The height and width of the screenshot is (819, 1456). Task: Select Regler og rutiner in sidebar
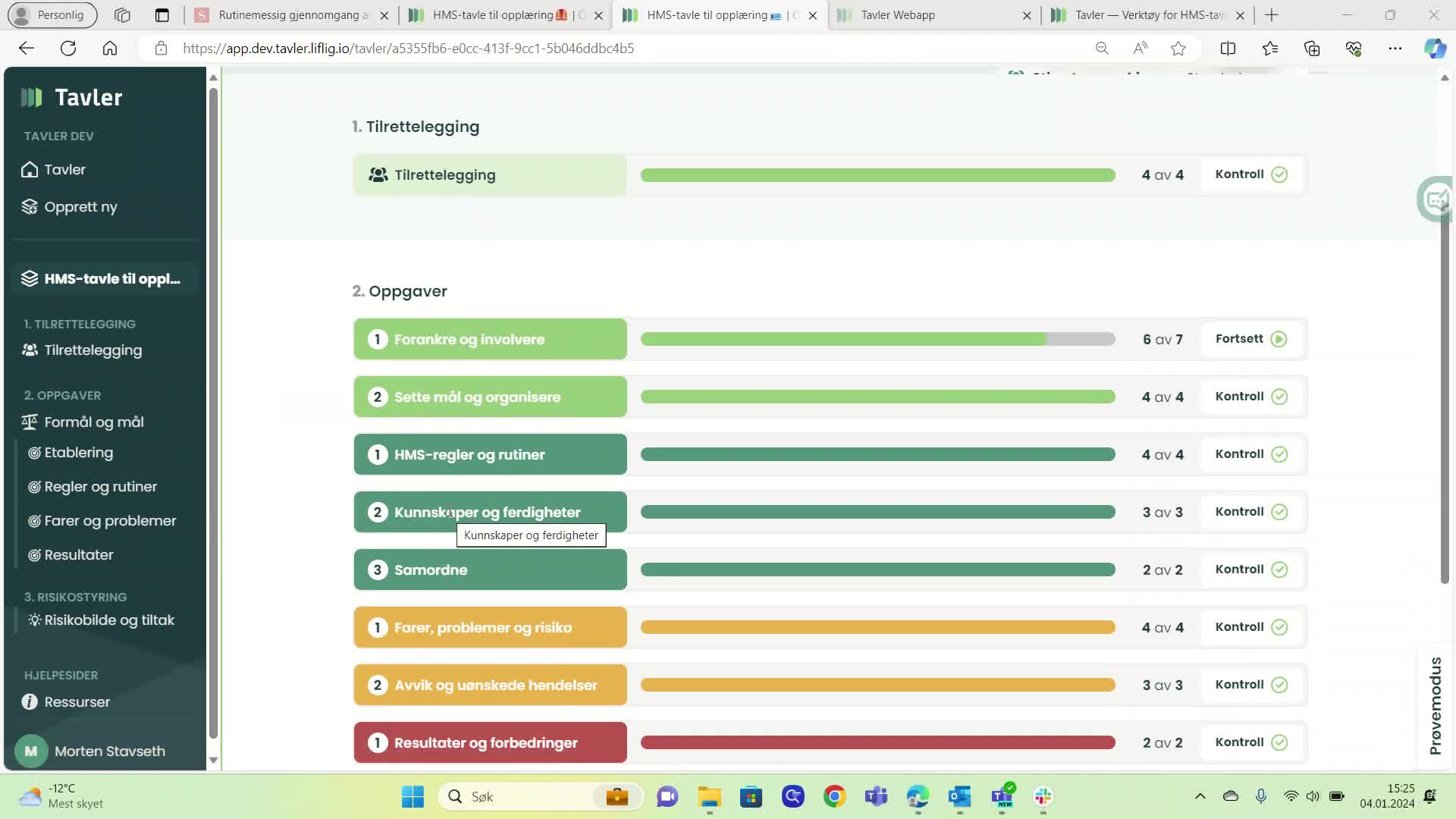[100, 486]
